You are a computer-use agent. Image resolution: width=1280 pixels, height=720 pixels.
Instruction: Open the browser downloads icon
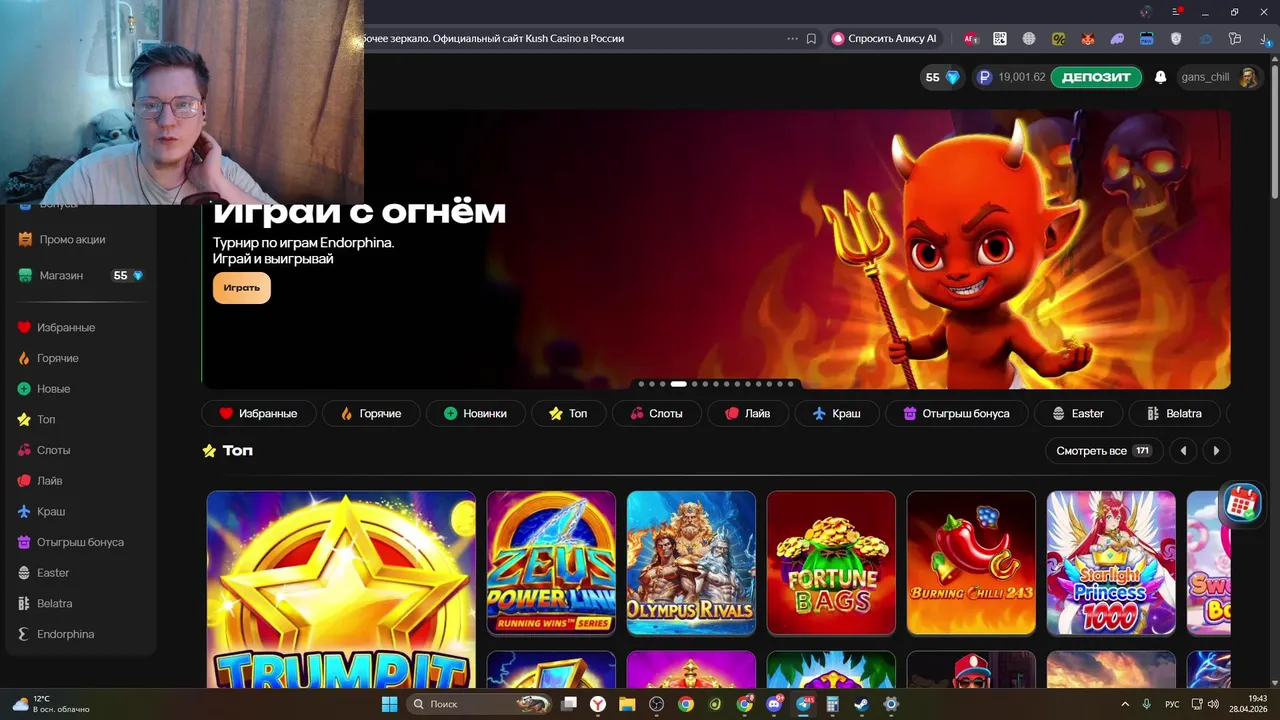pos(1264,39)
